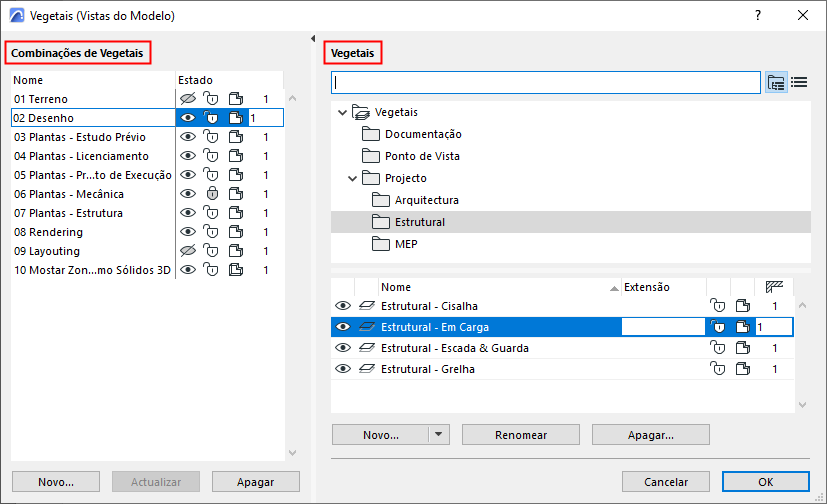Image resolution: width=827 pixels, height=504 pixels.
Task: Click wireframe icon for Estrutural - Grelha
Action: point(742,369)
